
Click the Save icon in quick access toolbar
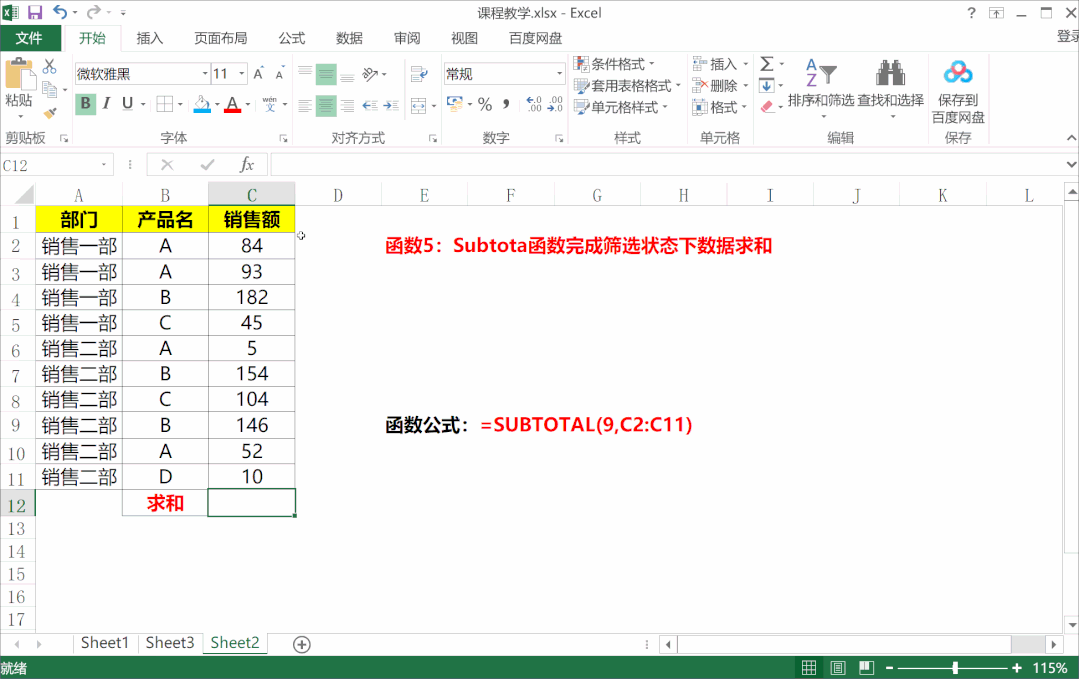tap(34, 12)
